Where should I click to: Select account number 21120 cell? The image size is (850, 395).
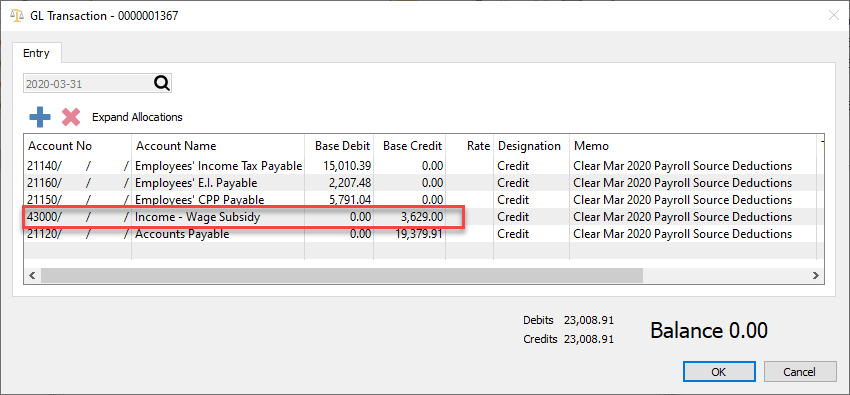click(78, 234)
